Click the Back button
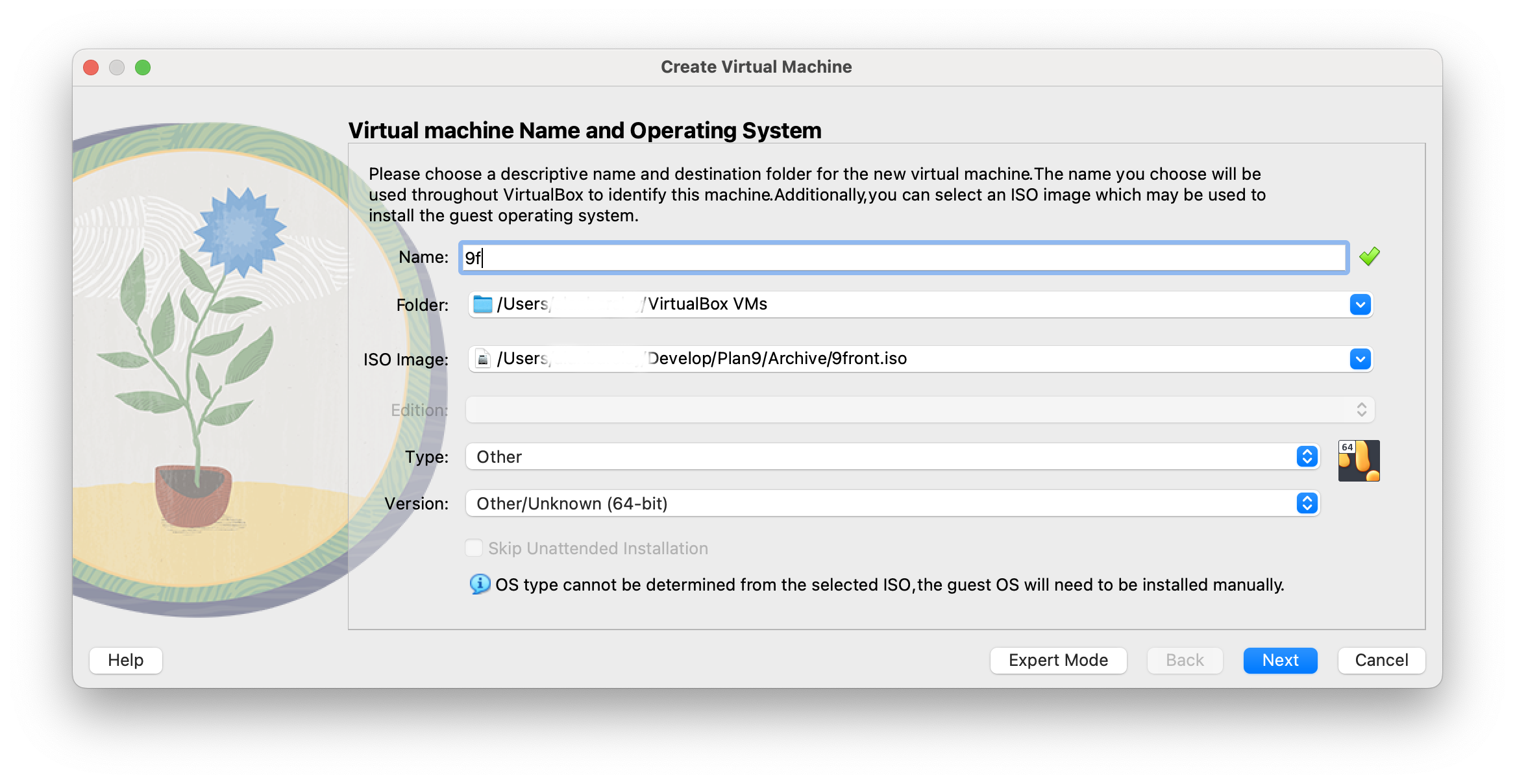This screenshot has width=1515, height=784. pos(1185,660)
